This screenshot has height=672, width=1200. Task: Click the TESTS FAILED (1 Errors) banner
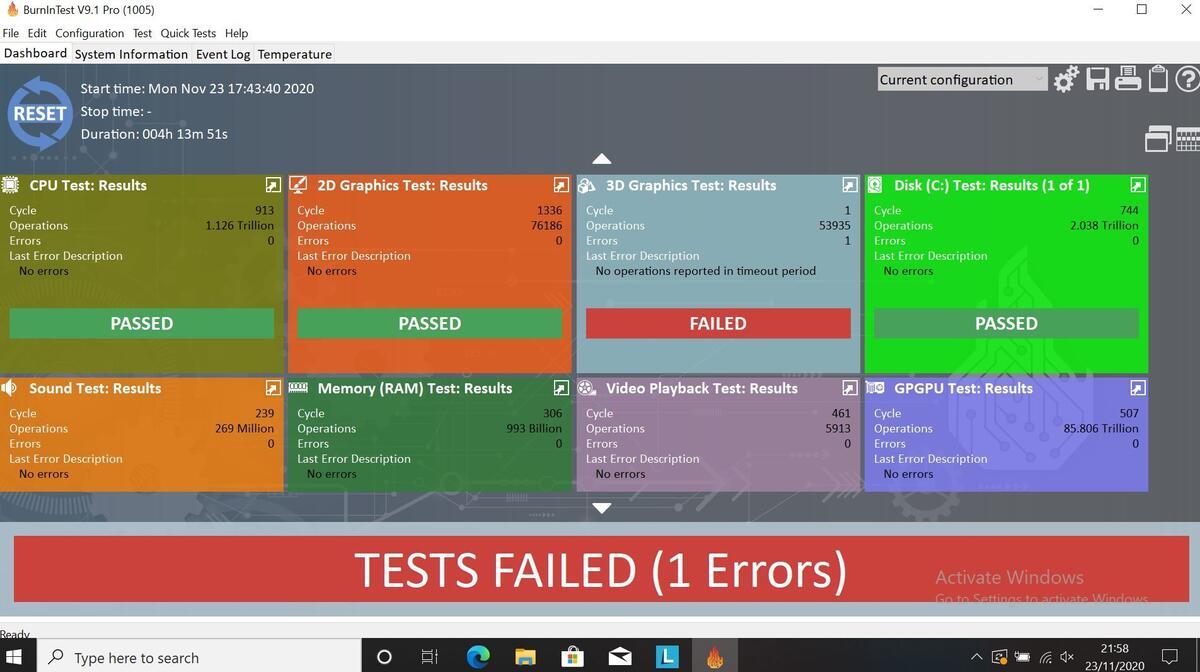(600, 569)
